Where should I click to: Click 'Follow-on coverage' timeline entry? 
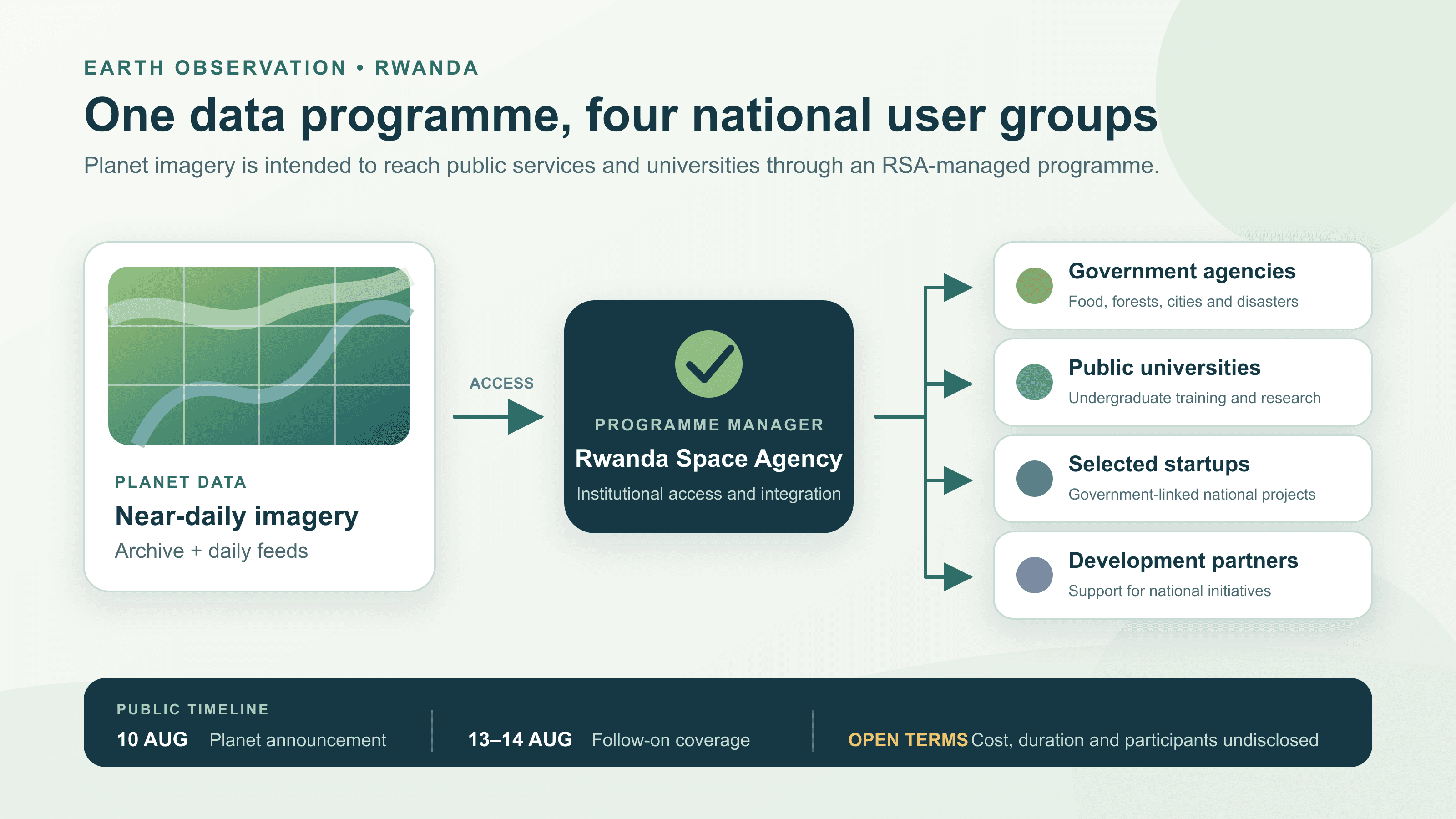pyautogui.click(x=671, y=740)
